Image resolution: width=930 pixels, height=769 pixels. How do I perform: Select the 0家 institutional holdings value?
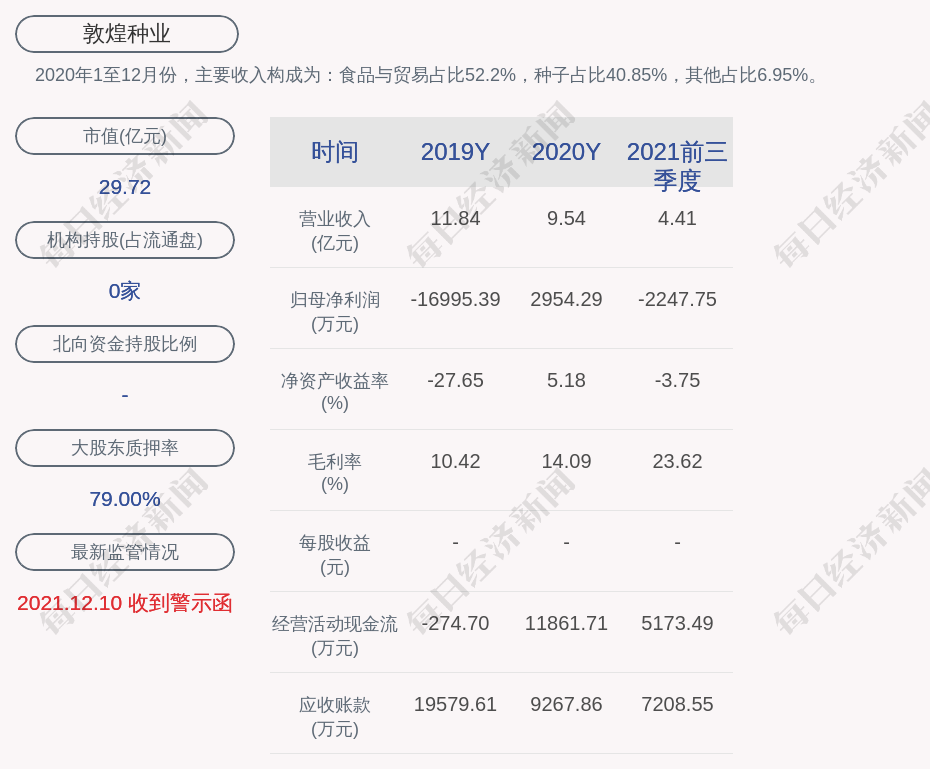point(125,291)
